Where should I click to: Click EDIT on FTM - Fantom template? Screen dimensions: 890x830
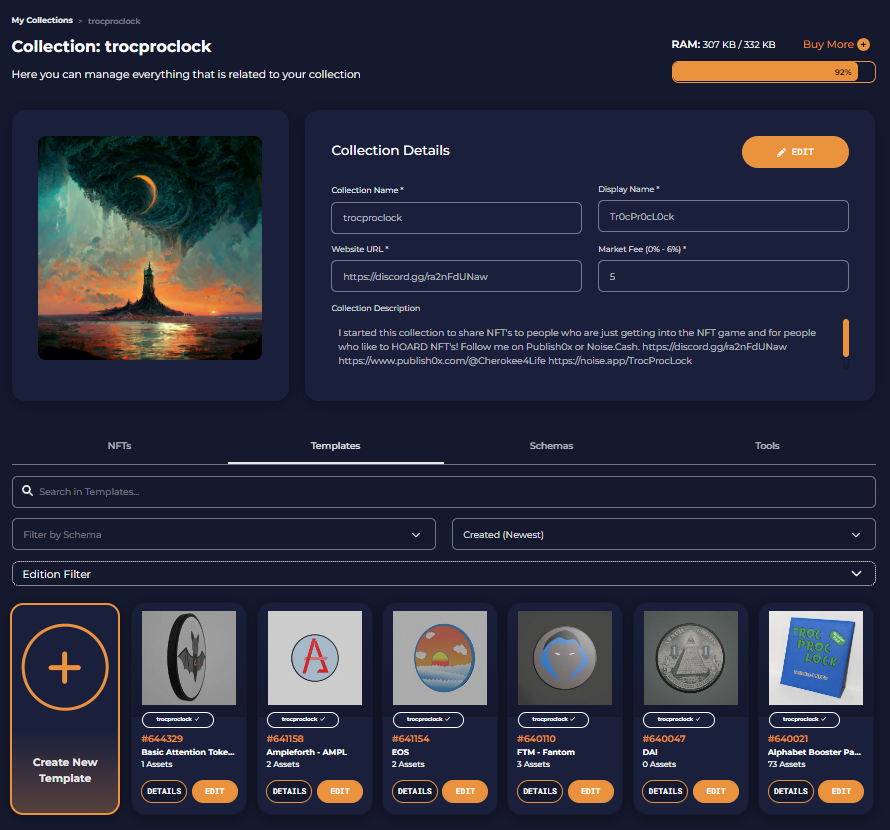coord(590,791)
